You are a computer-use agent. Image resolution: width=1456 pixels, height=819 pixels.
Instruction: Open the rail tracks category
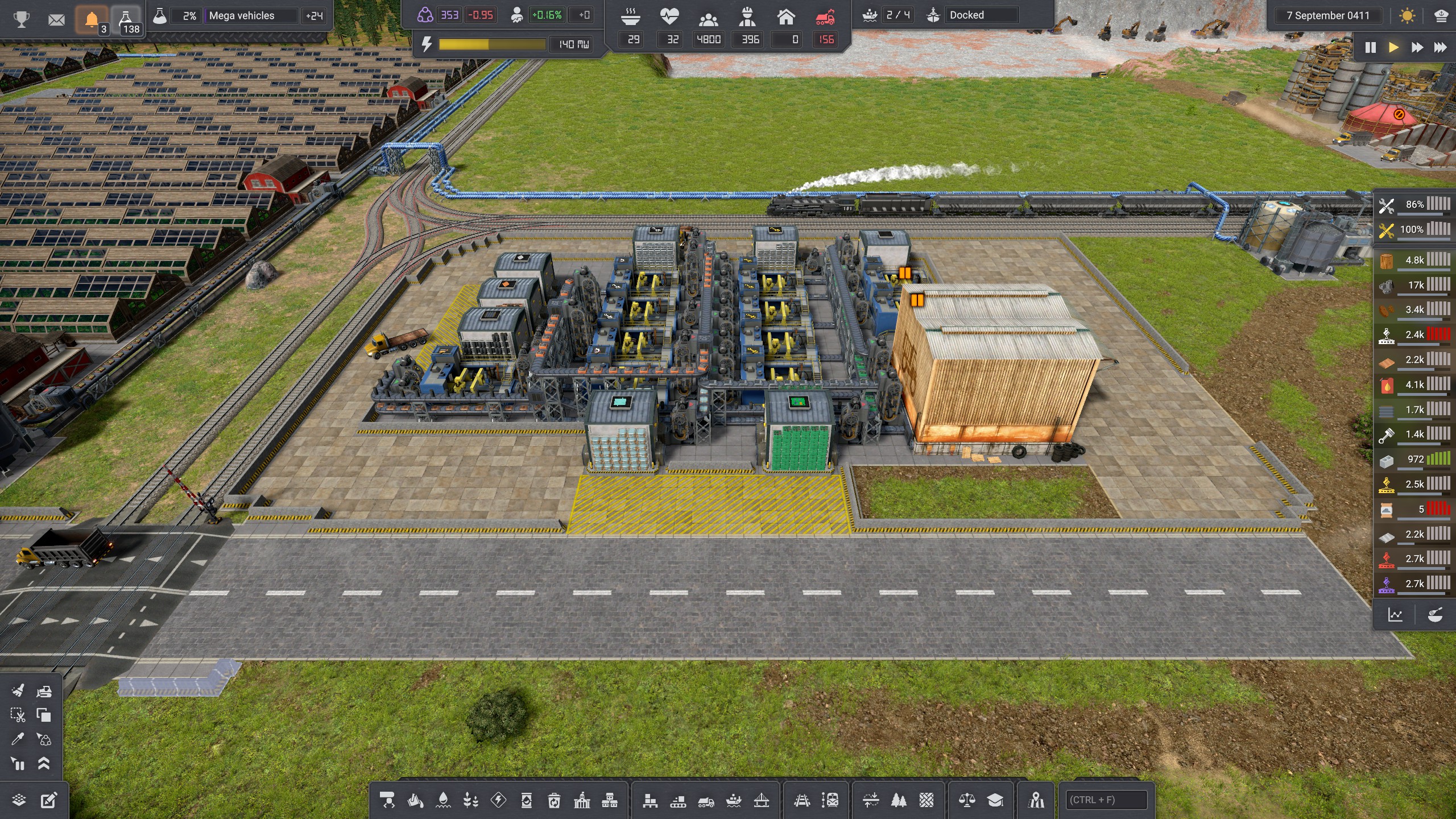click(x=802, y=801)
